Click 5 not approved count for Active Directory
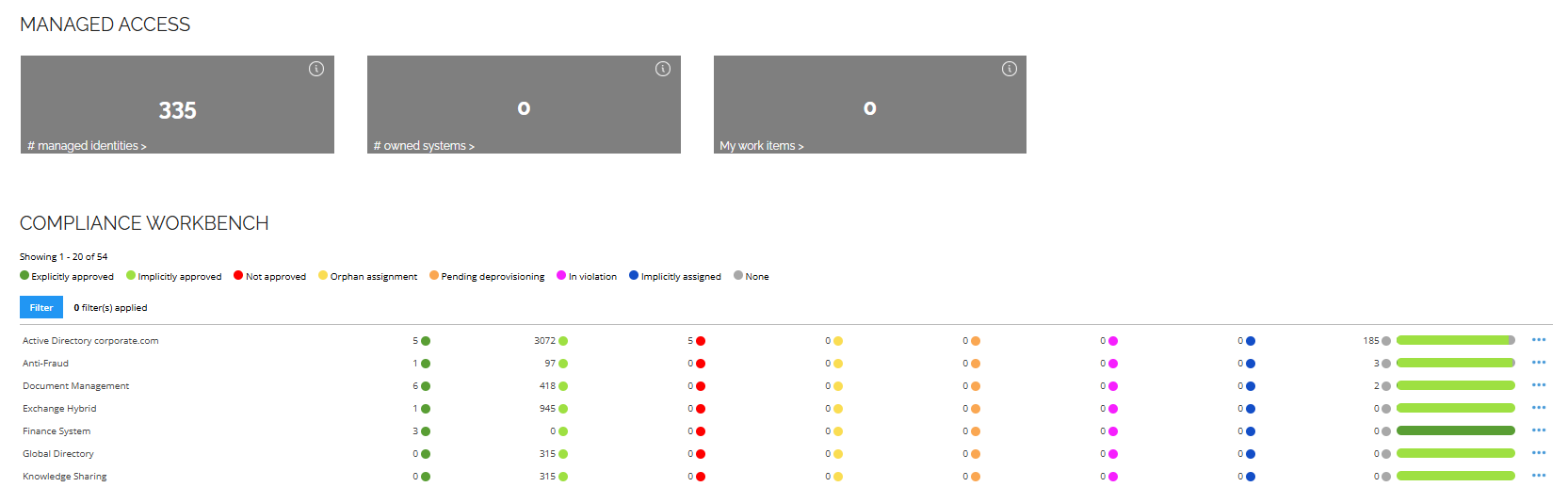Viewport: 1568px width, 487px height. point(696,341)
